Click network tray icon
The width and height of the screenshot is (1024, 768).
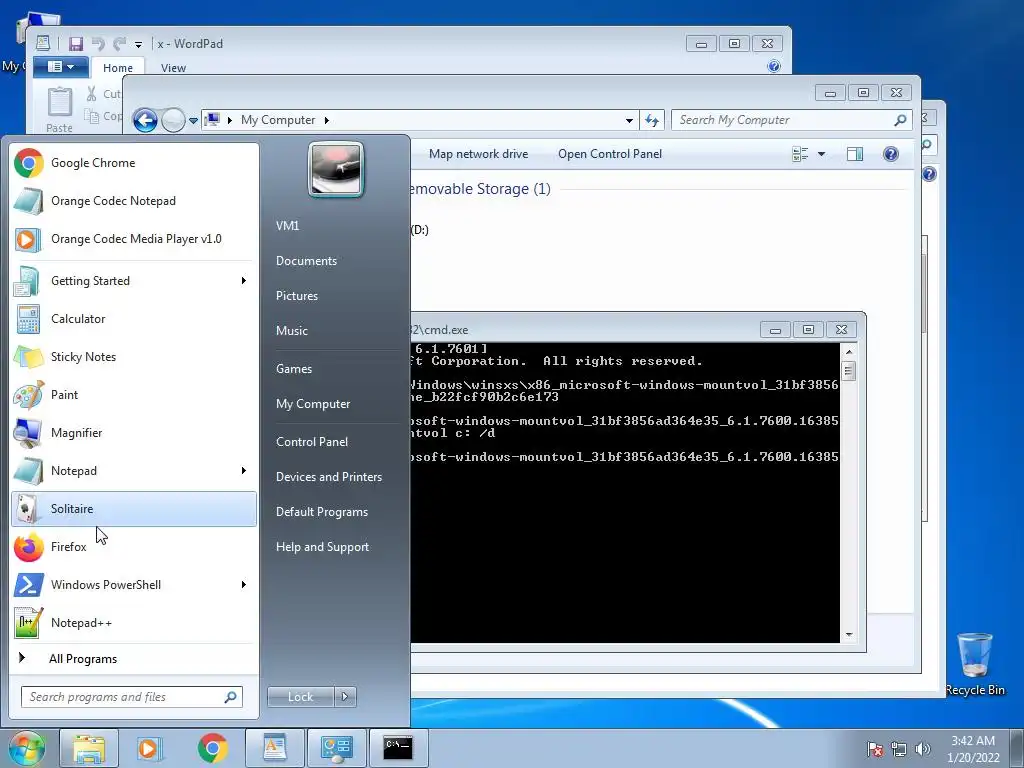pyautogui.click(x=899, y=749)
